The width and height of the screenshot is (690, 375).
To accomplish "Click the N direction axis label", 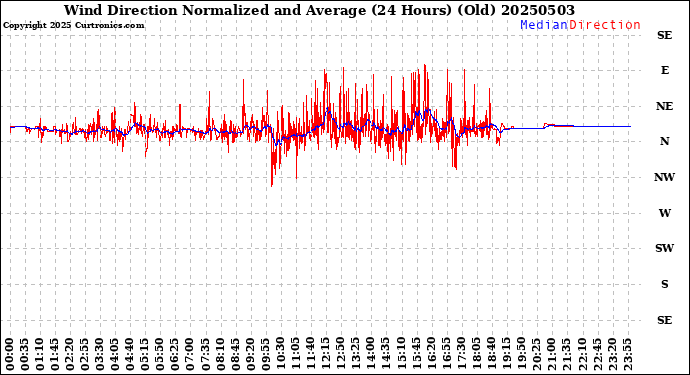I will tap(664, 141).
